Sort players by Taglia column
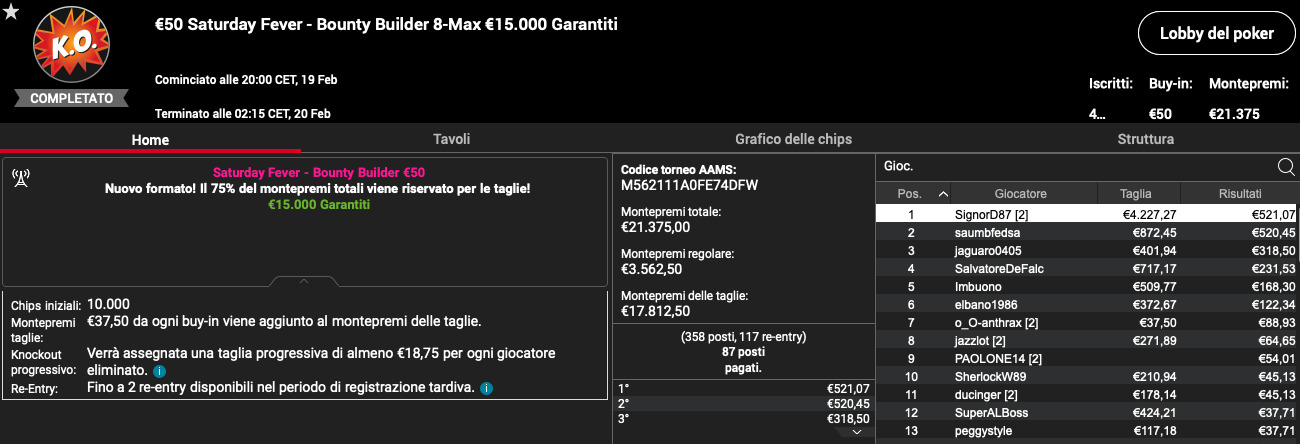The image size is (1300, 444). pyautogui.click(x=1136, y=194)
